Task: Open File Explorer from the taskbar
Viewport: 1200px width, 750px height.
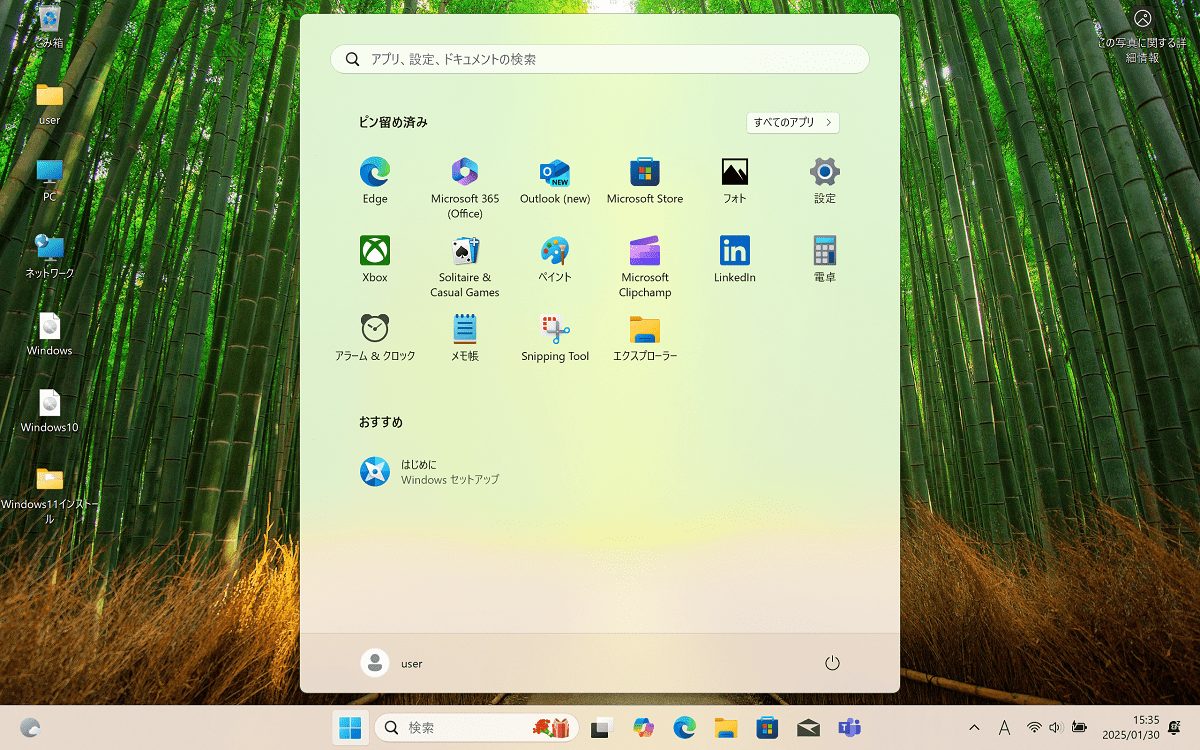Action: tap(726, 728)
